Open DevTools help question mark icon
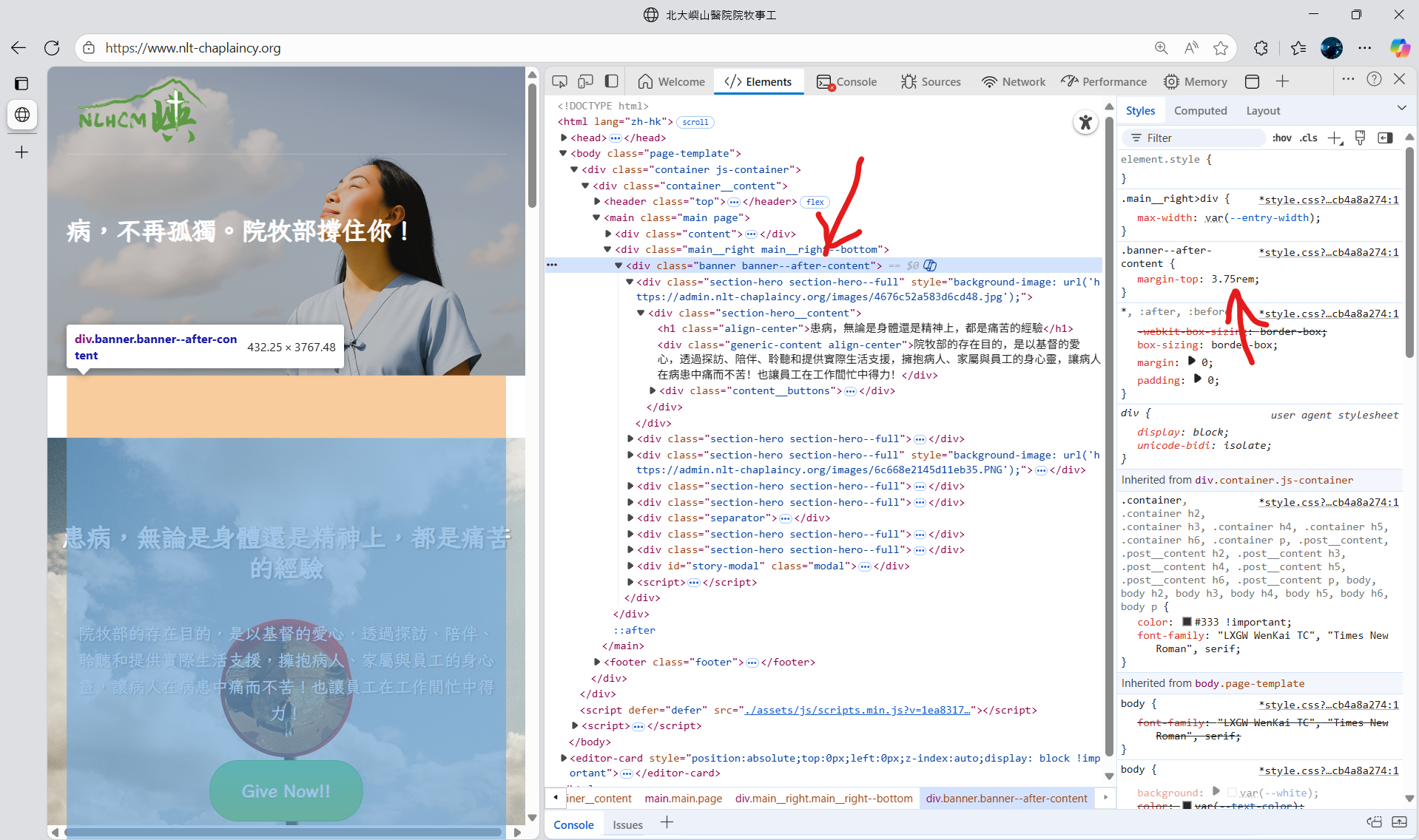 click(x=1374, y=80)
